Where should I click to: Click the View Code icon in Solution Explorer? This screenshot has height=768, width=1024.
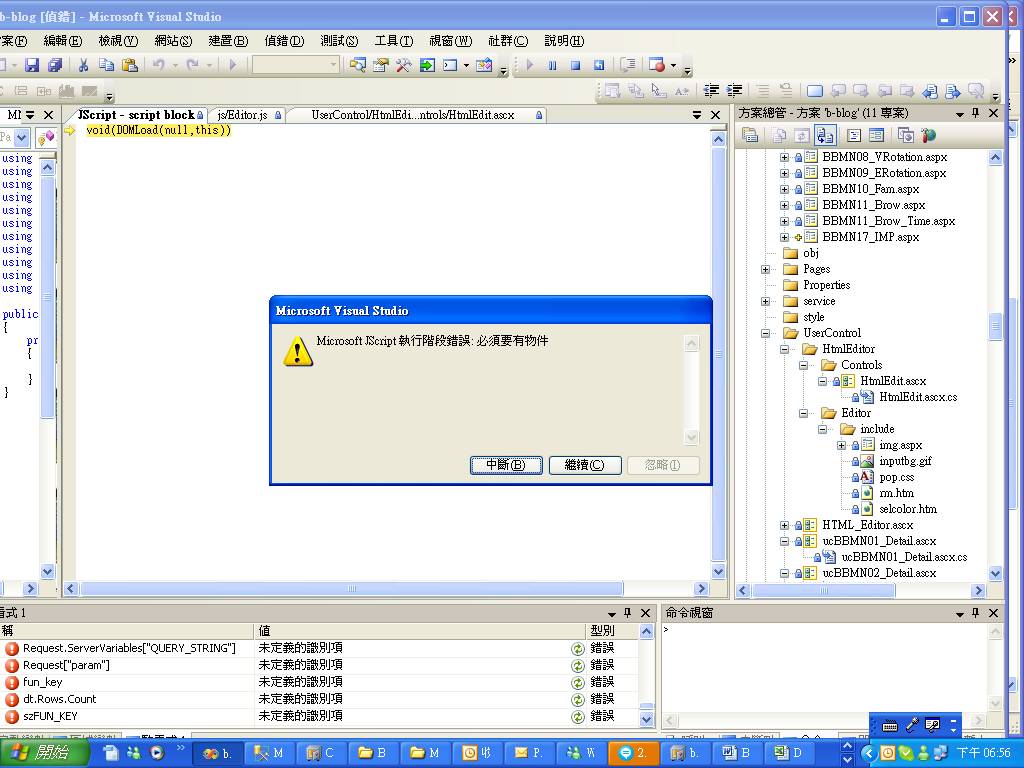point(854,135)
